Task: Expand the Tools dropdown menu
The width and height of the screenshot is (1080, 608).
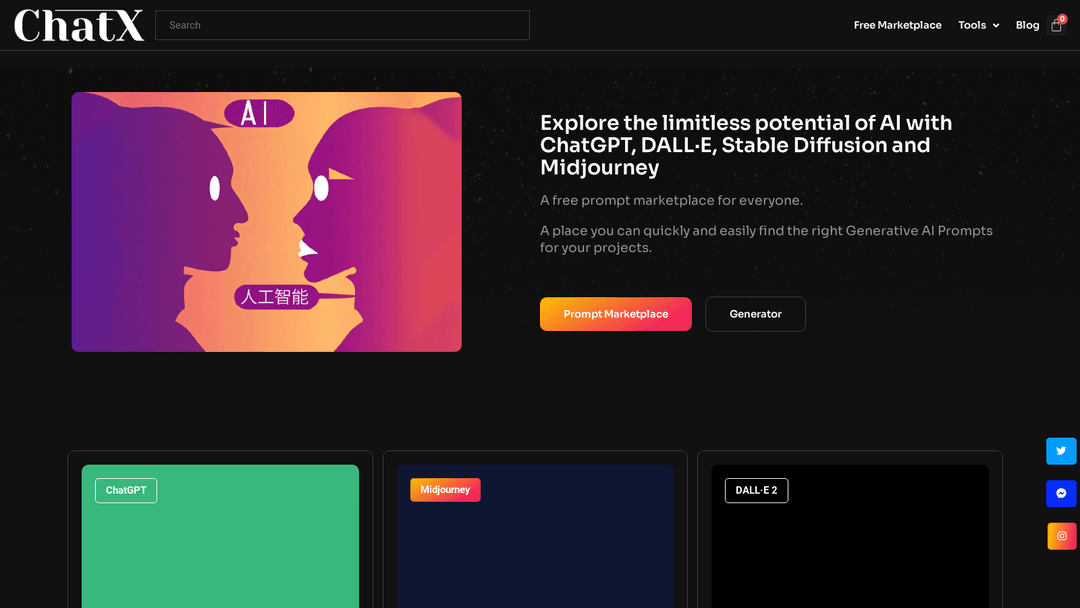Action: 979,25
